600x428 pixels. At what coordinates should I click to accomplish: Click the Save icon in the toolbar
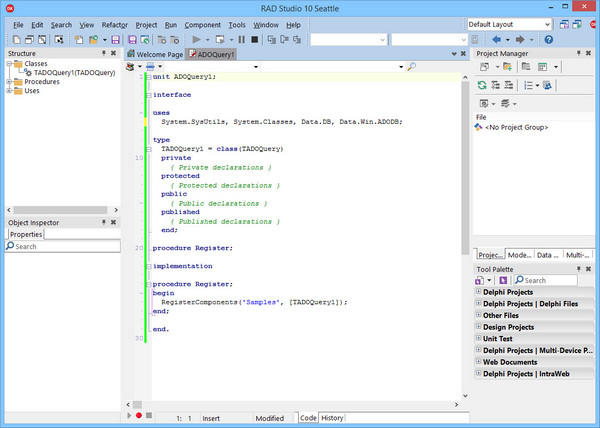(117, 40)
